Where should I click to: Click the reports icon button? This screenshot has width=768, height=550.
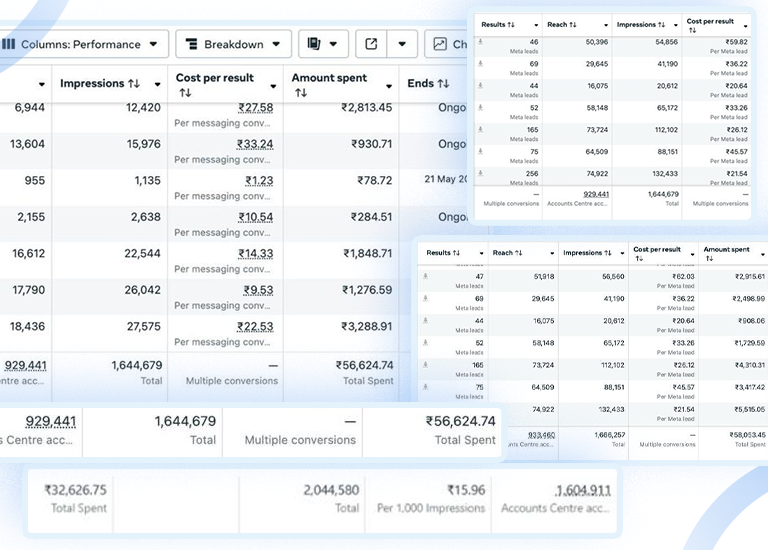click(324, 44)
